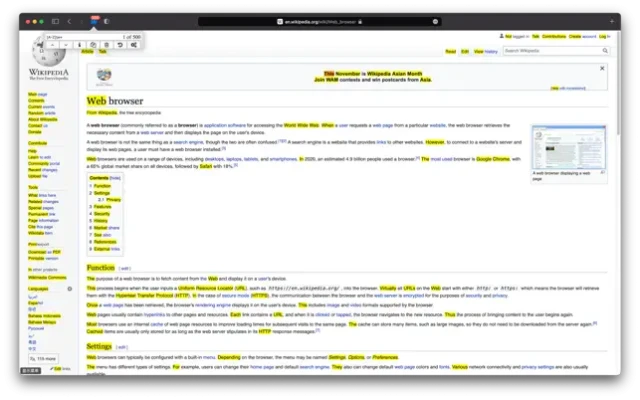Jump to History in contents box
Screen dimensions: 640x400
coord(101,221)
